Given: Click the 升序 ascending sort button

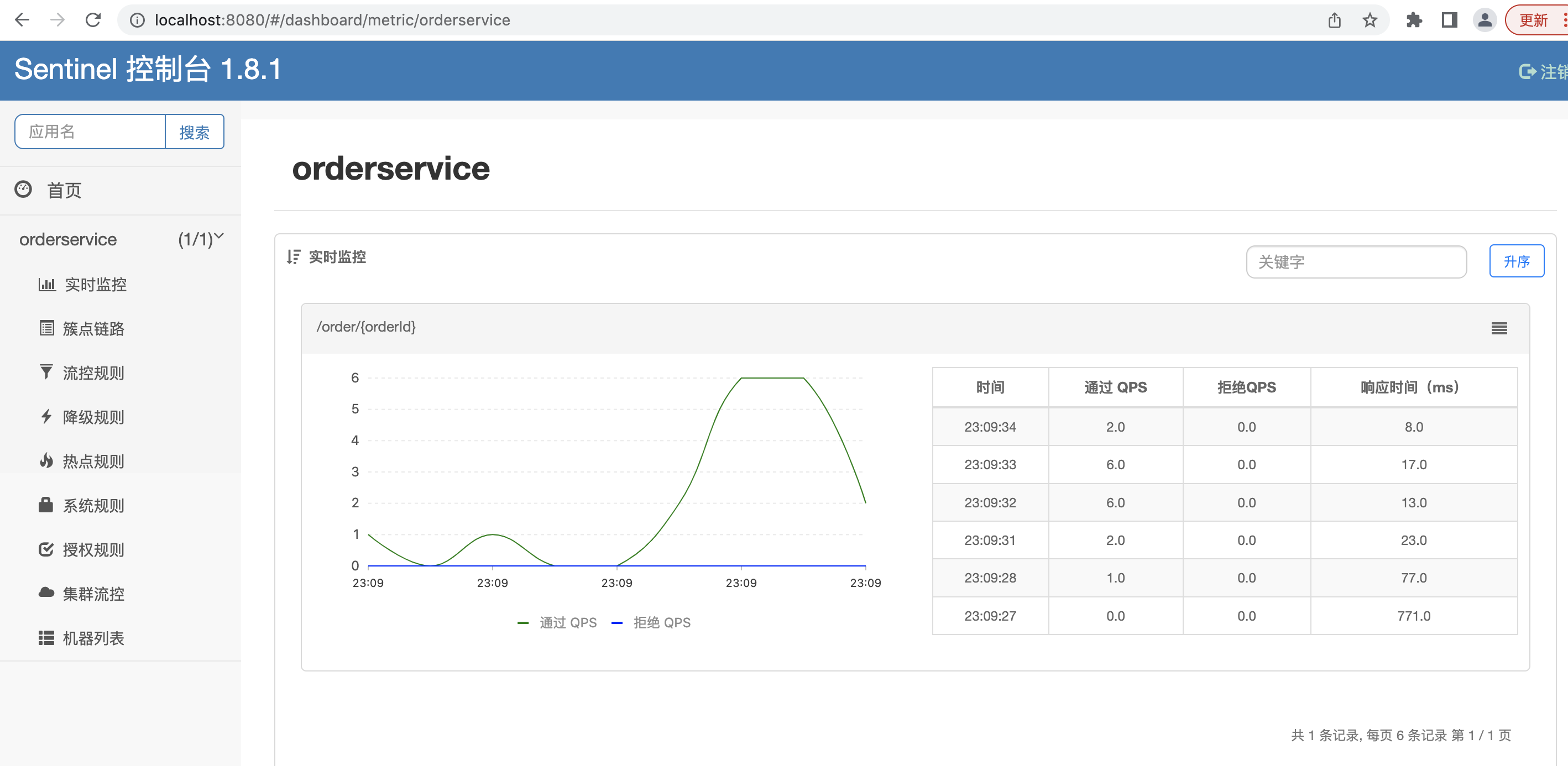Looking at the screenshot, I should (x=1516, y=261).
